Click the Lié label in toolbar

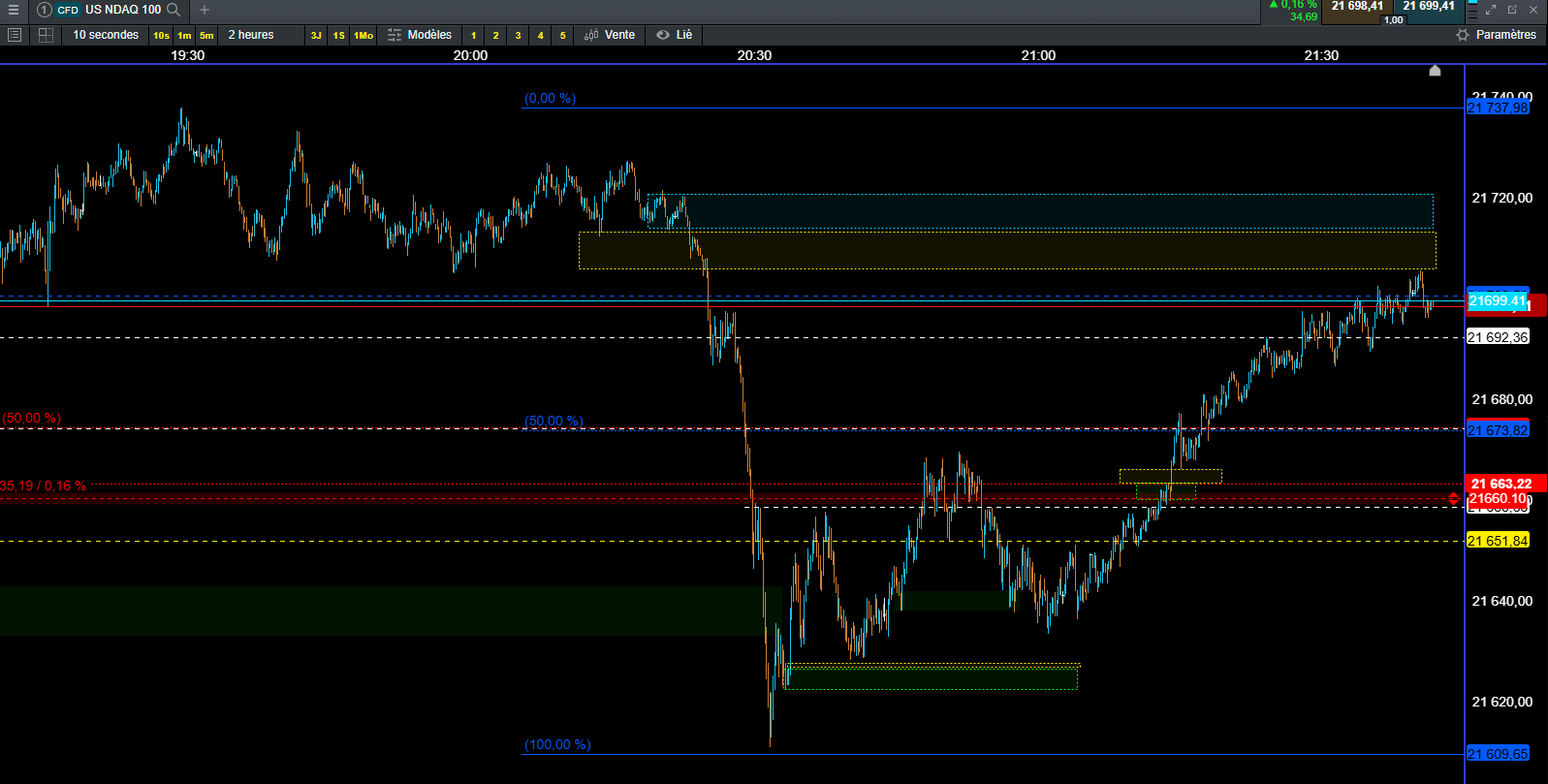click(684, 35)
